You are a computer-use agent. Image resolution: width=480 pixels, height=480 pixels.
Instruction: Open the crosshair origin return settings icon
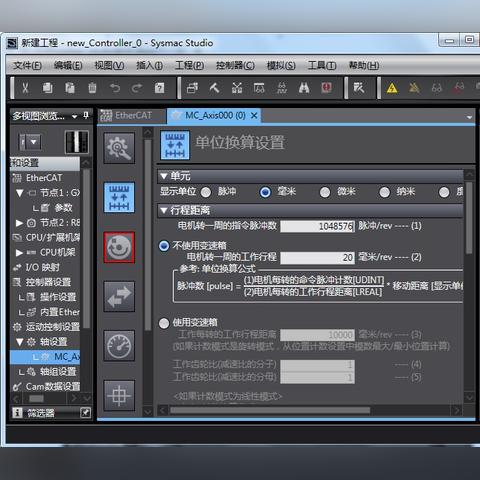pos(119,395)
